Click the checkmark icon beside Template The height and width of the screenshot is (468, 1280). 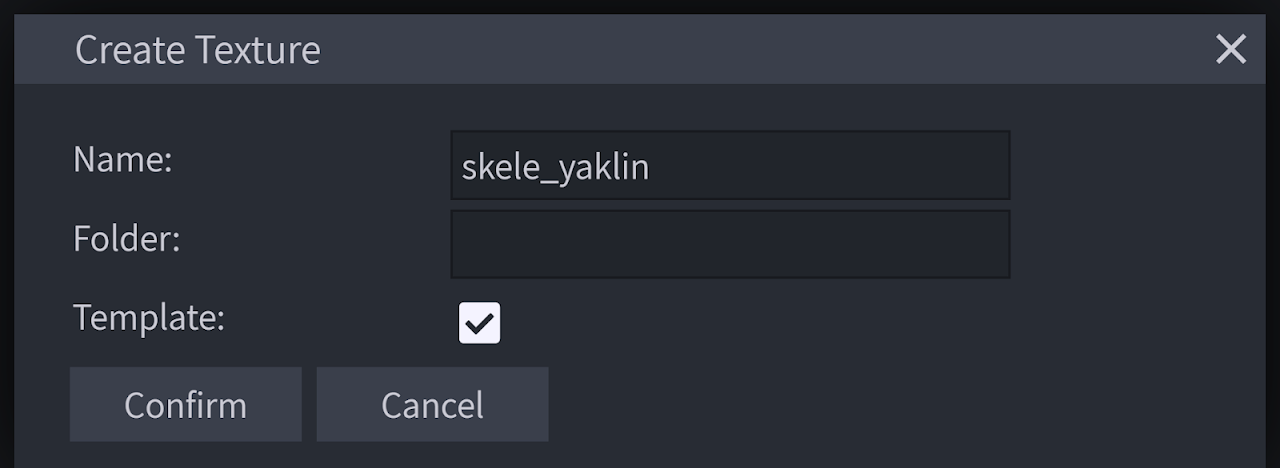479,323
